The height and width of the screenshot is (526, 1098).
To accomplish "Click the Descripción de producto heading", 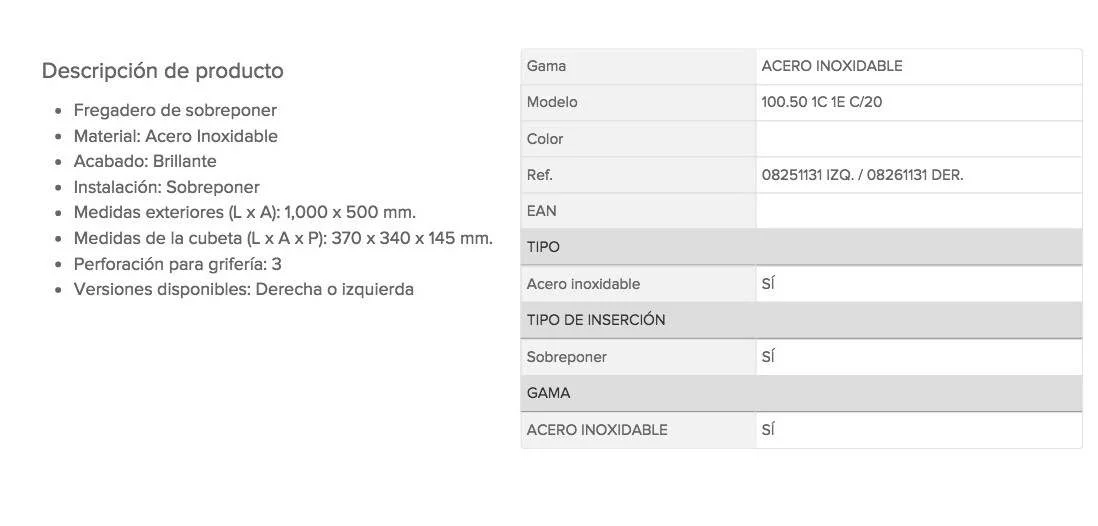I will coord(162,71).
